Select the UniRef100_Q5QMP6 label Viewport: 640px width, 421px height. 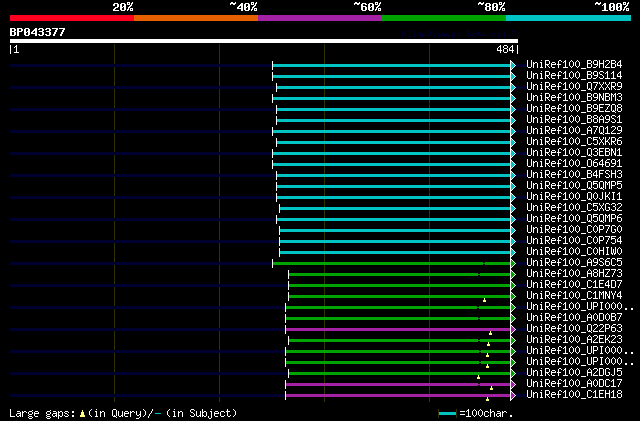(x=574, y=219)
